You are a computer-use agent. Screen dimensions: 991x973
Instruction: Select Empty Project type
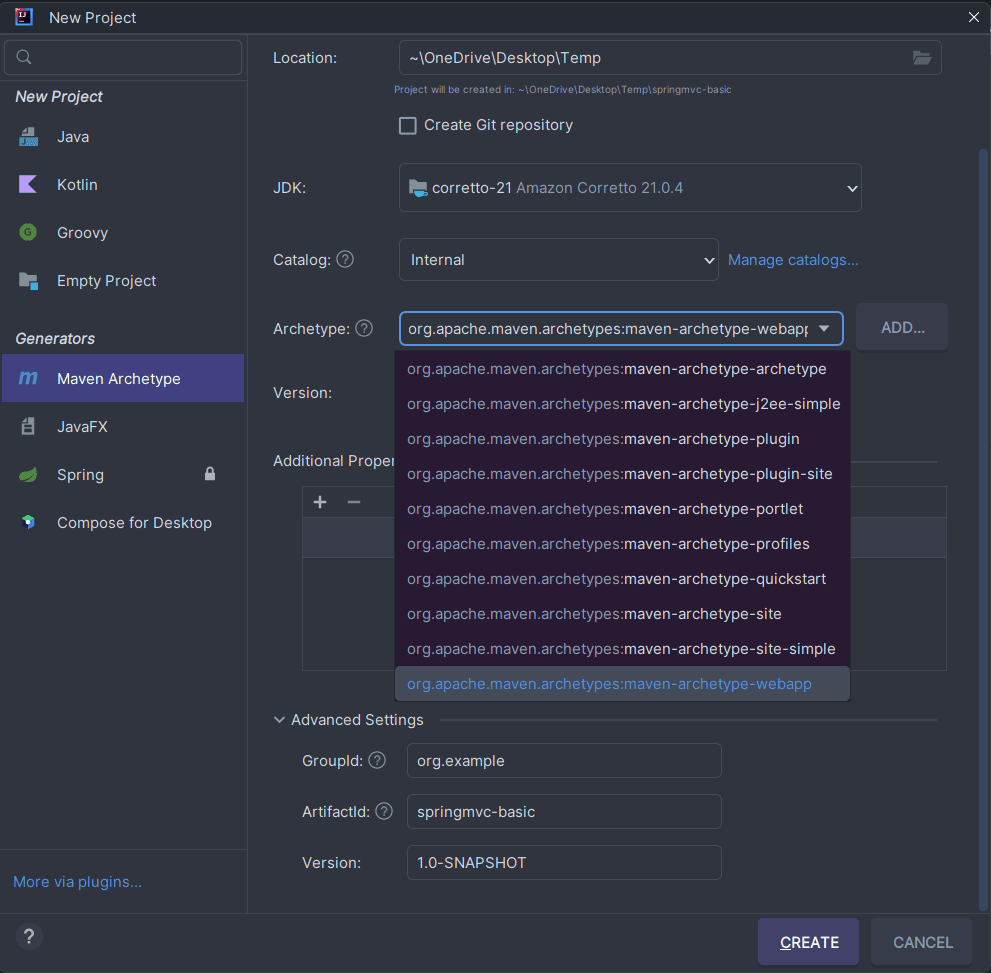pyautogui.click(x=123, y=281)
